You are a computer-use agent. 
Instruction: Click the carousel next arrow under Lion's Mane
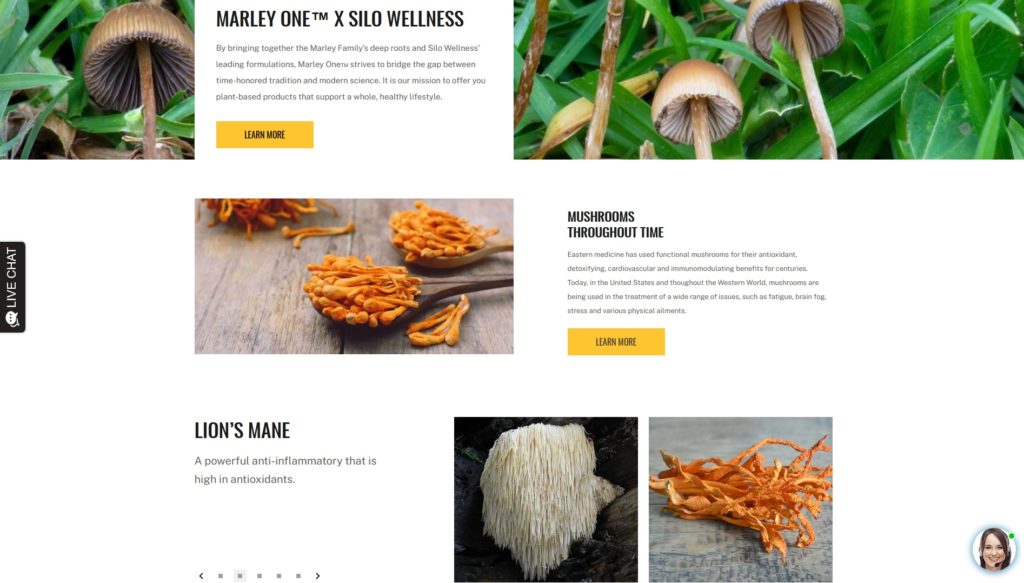pyautogui.click(x=317, y=576)
